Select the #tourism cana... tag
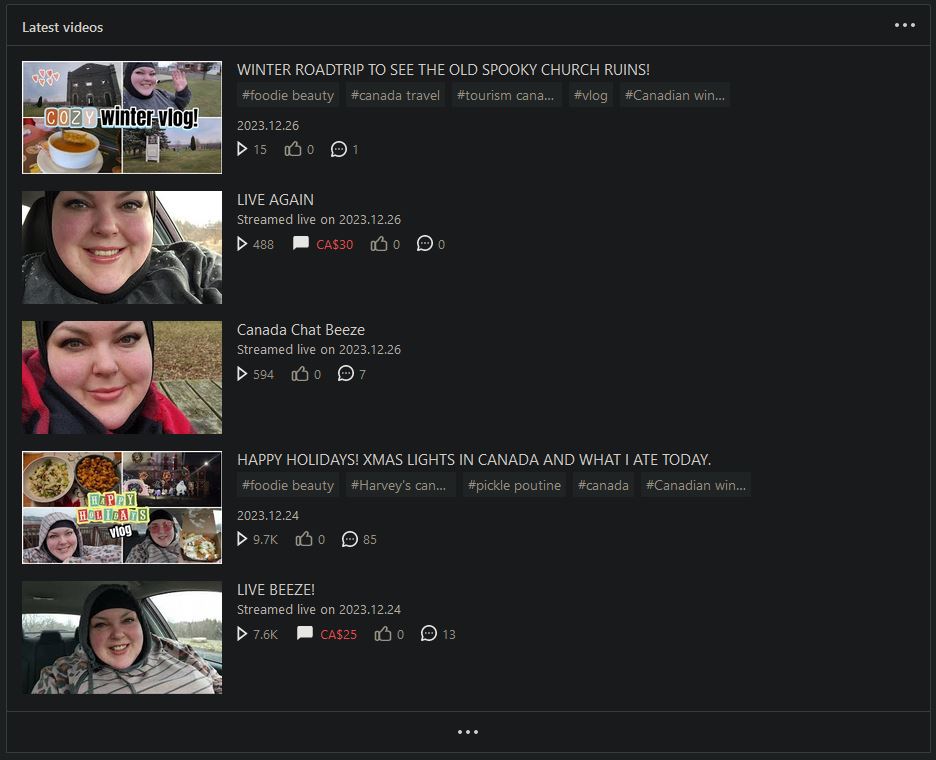The width and height of the screenshot is (936, 760). [506, 95]
